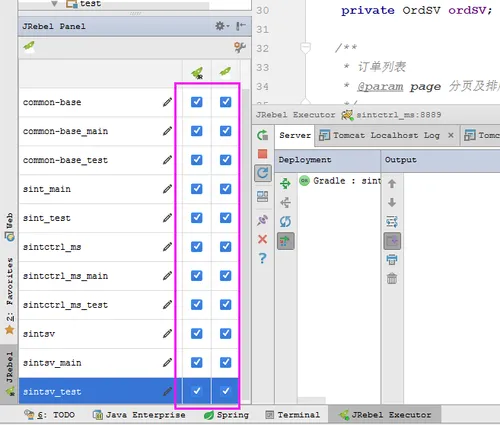The height and width of the screenshot is (425, 500).
Task: Edit sint_main with the pencil icon
Action: click(167, 189)
